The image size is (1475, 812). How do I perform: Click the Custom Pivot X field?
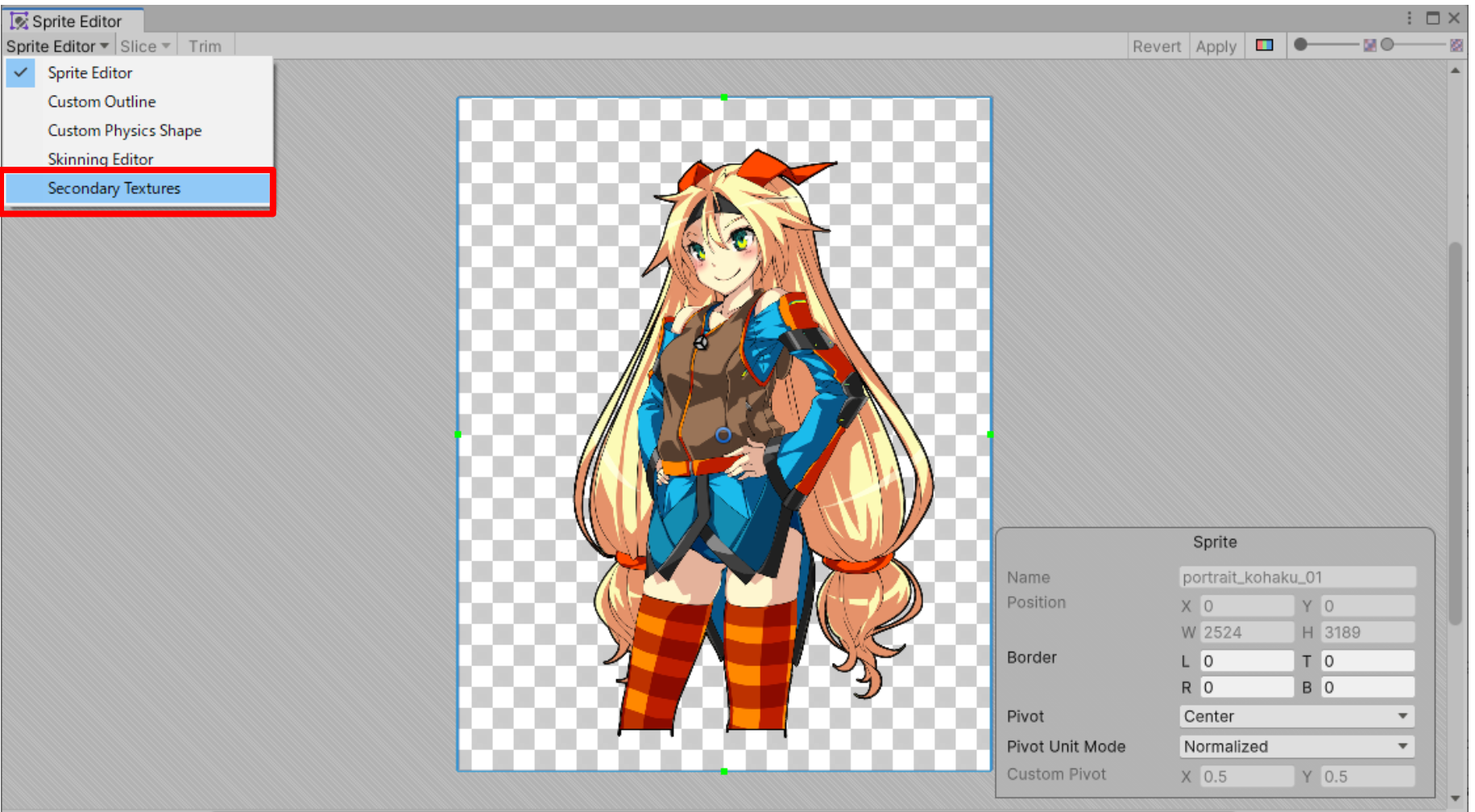point(1246,777)
